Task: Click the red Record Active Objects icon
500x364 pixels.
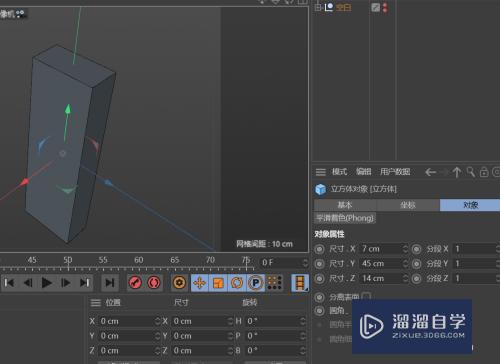Action: click(135, 283)
